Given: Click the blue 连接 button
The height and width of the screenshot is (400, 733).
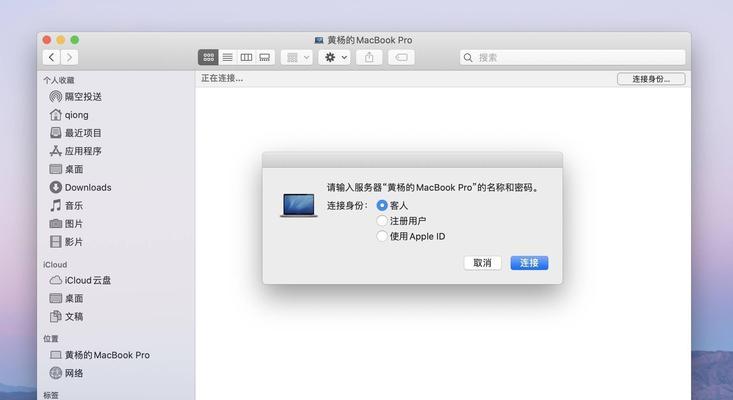Looking at the screenshot, I should (x=529, y=263).
